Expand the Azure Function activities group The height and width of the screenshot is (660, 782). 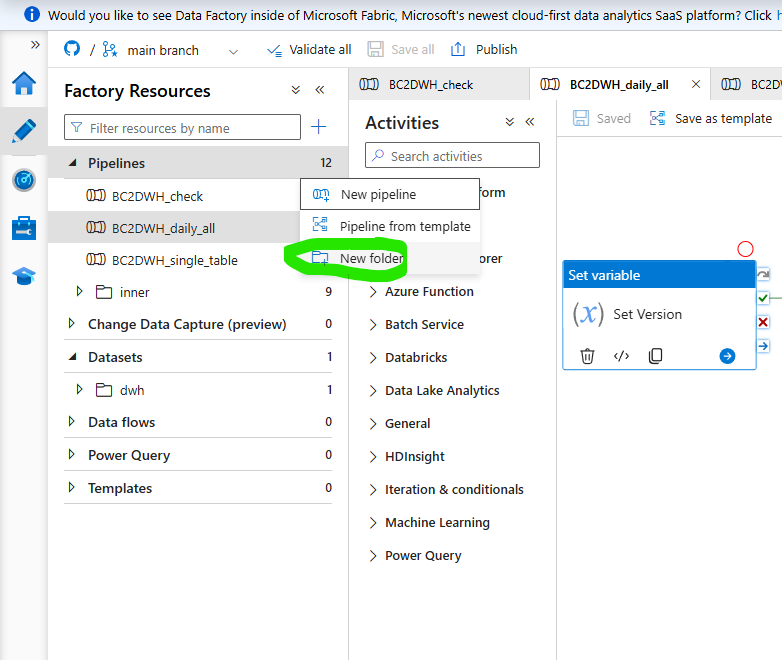[x=373, y=292]
